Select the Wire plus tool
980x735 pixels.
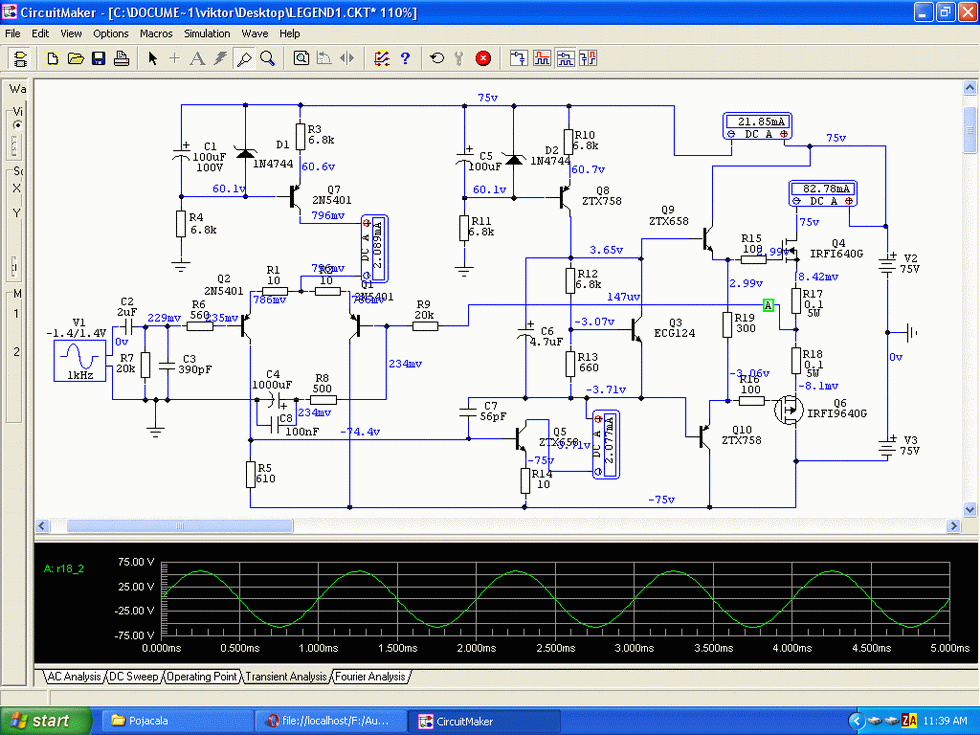pos(174,59)
